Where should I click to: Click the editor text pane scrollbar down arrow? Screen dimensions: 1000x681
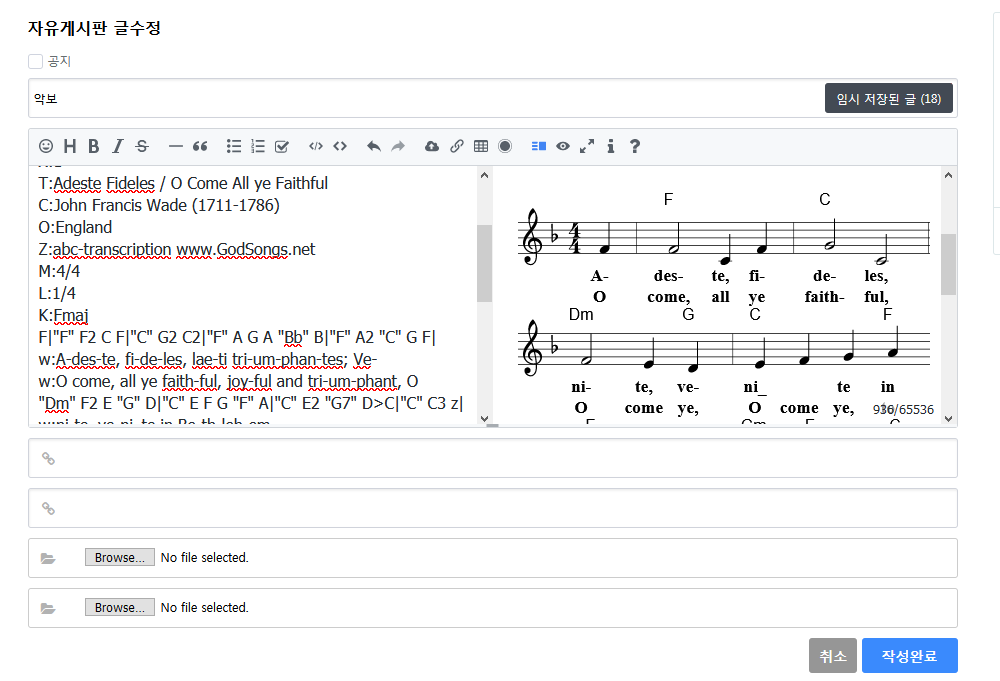pos(485,419)
